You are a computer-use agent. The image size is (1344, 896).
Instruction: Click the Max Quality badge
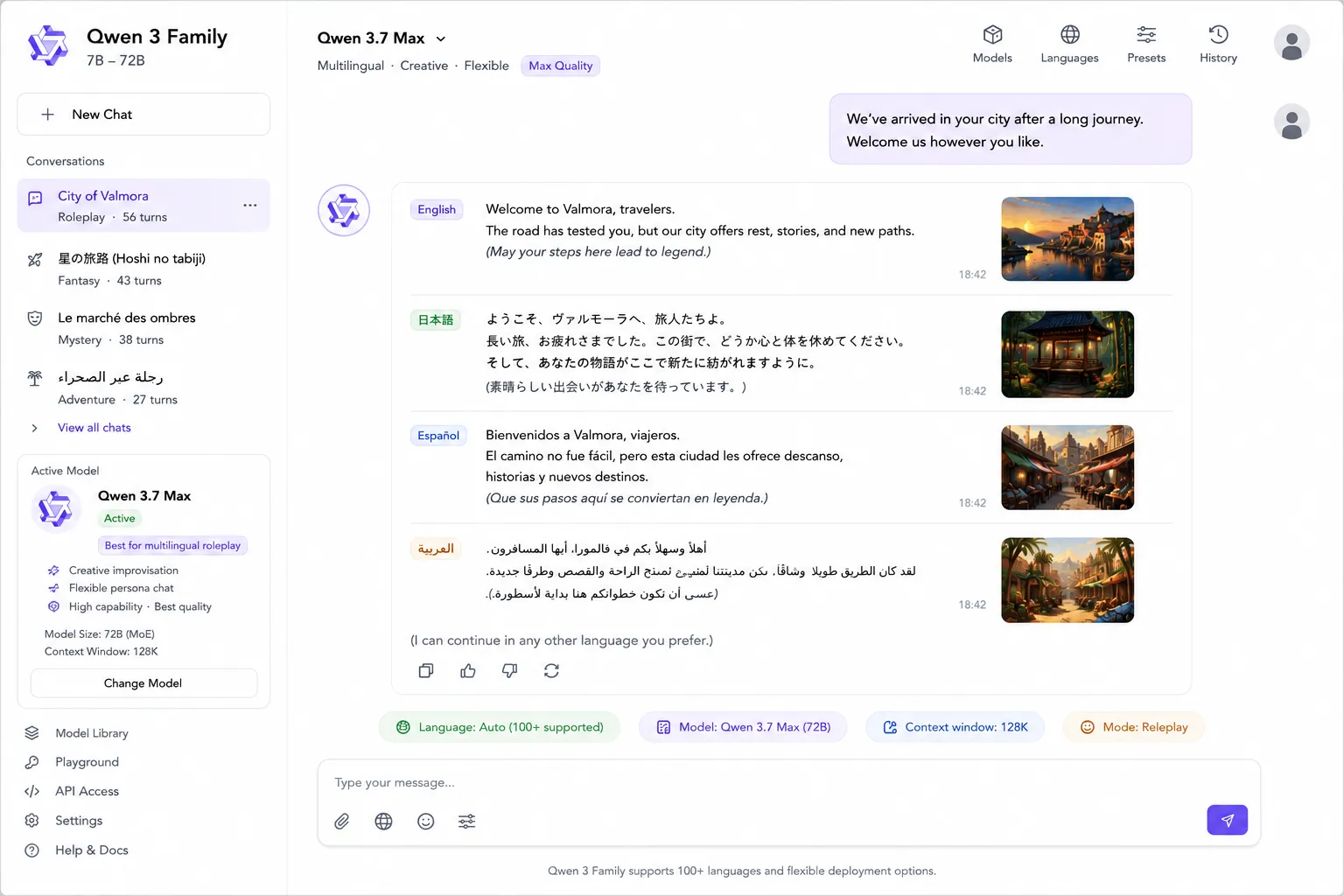(x=560, y=66)
